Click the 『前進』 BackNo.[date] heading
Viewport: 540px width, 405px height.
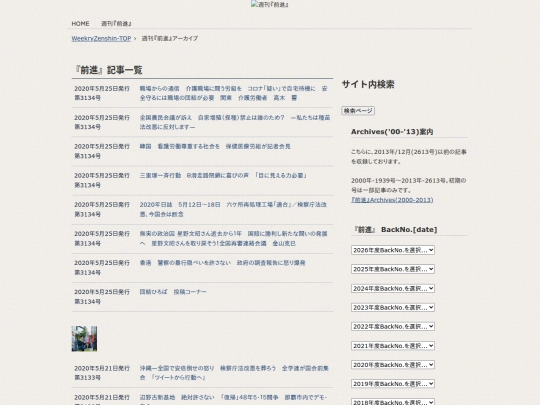[395, 230]
